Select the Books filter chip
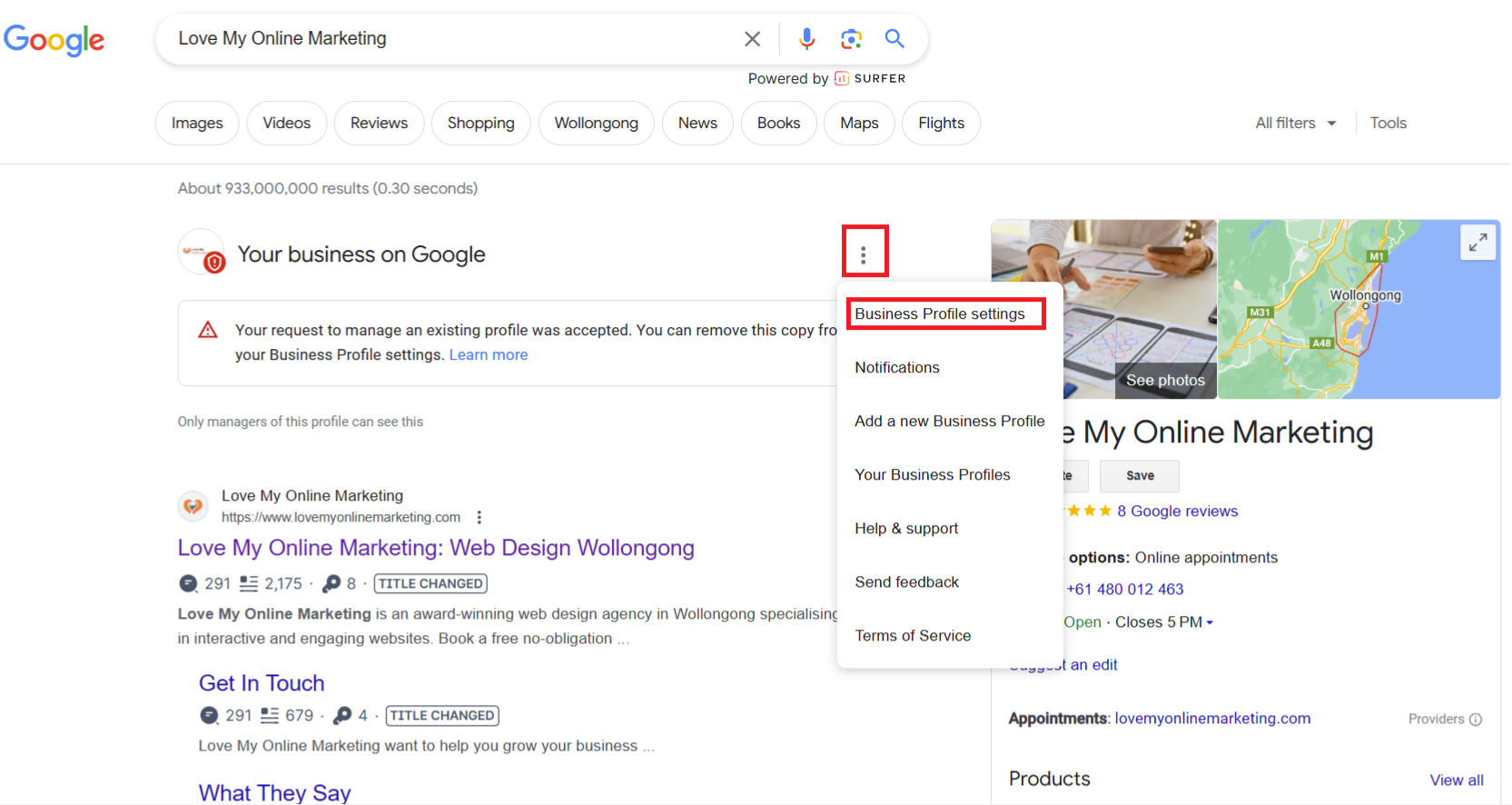Viewport: 1512px width, 805px height. tap(779, 123)
